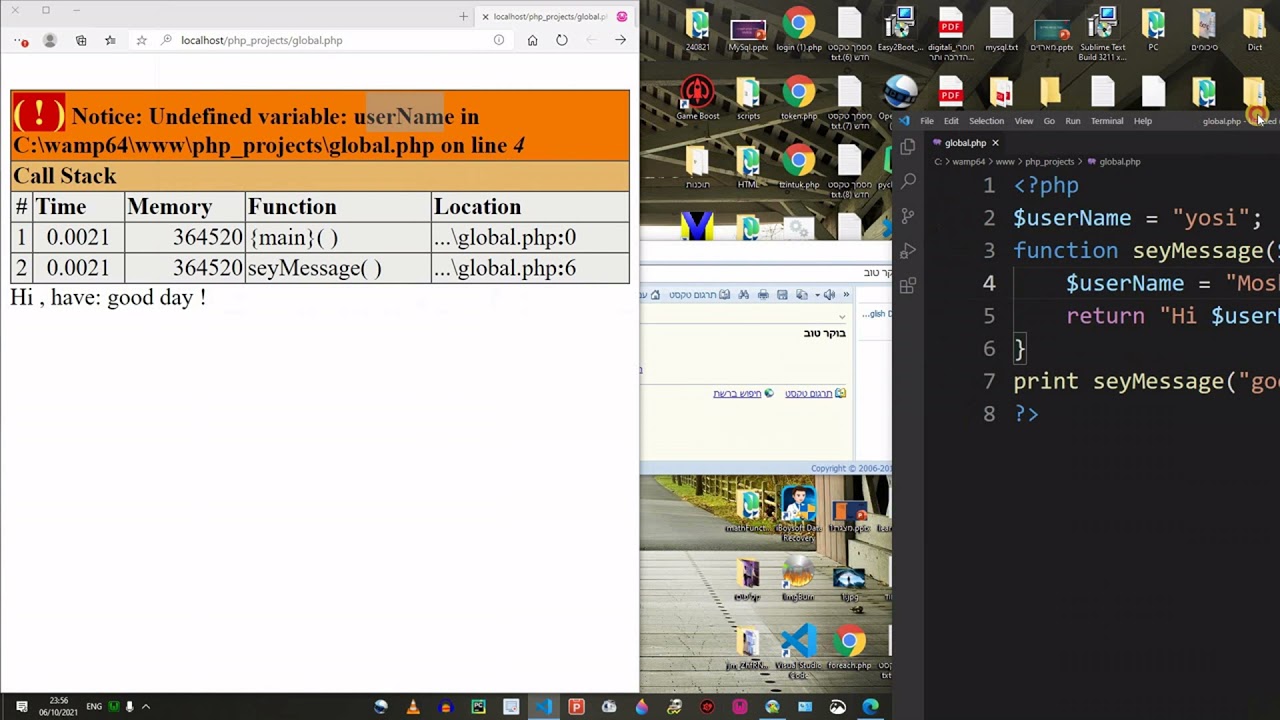The height and width of the screenshot is (720, 1280).
Task: Open new browser tab with plus button
Action: click(463, 16)
